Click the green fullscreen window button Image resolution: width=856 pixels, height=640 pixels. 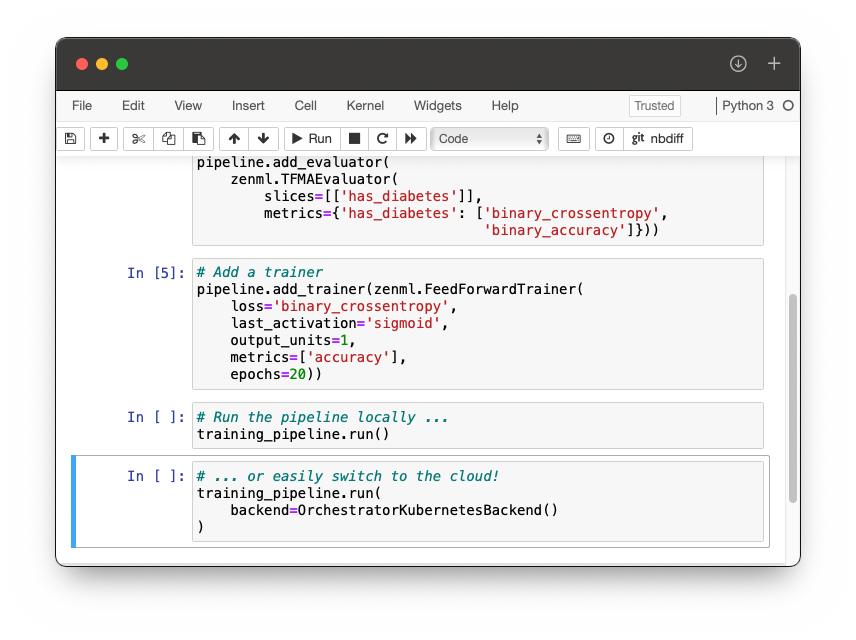[122, 64]
